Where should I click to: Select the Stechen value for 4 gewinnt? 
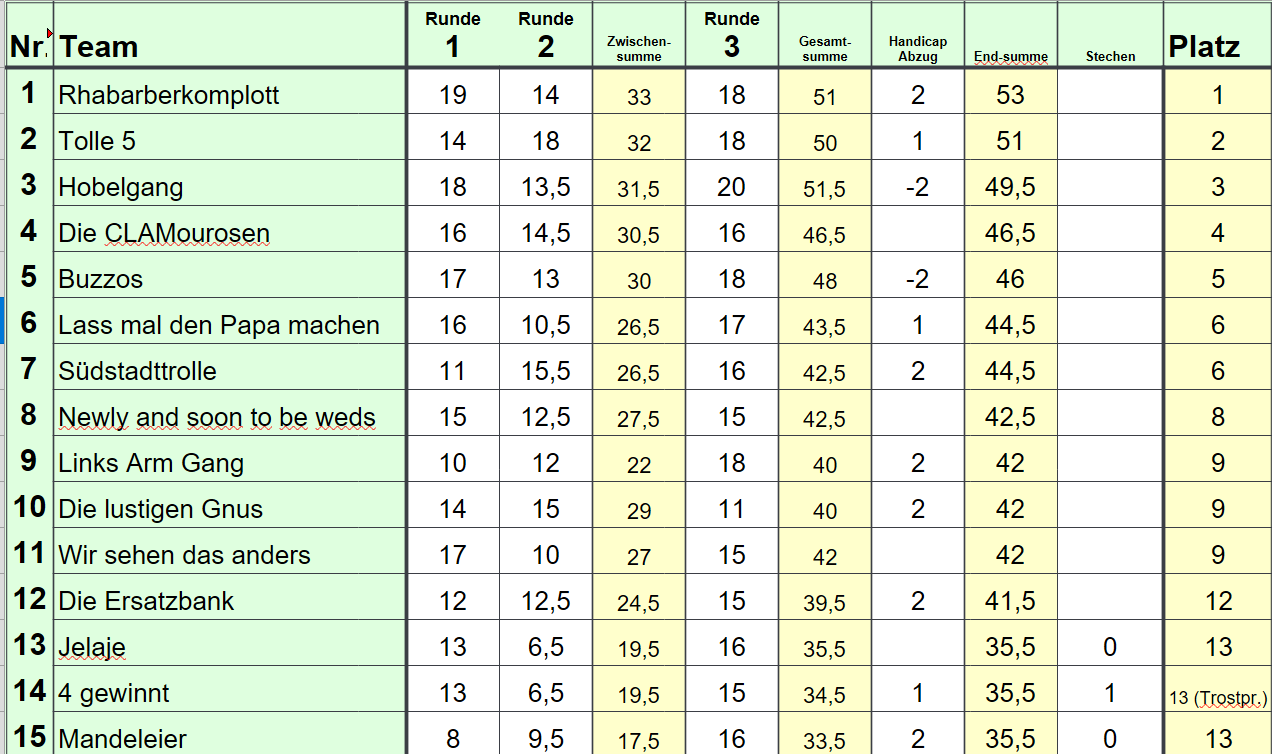pos(1110,693)
